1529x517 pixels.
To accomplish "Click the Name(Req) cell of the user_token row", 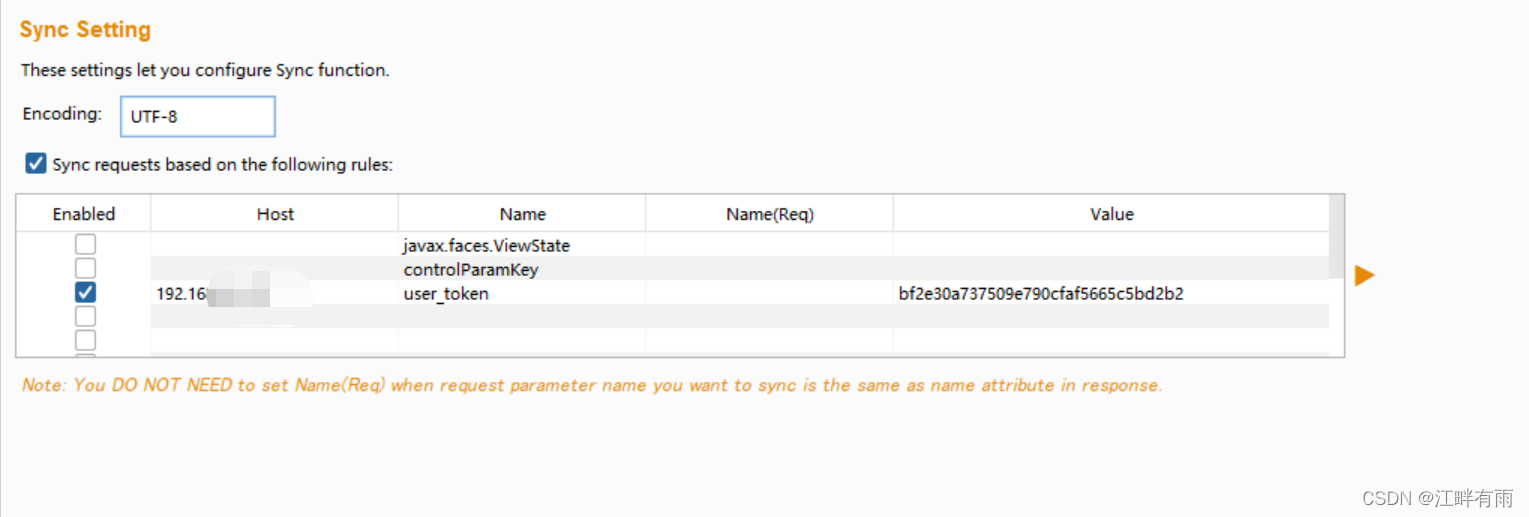I will click(x=770, y=293).
